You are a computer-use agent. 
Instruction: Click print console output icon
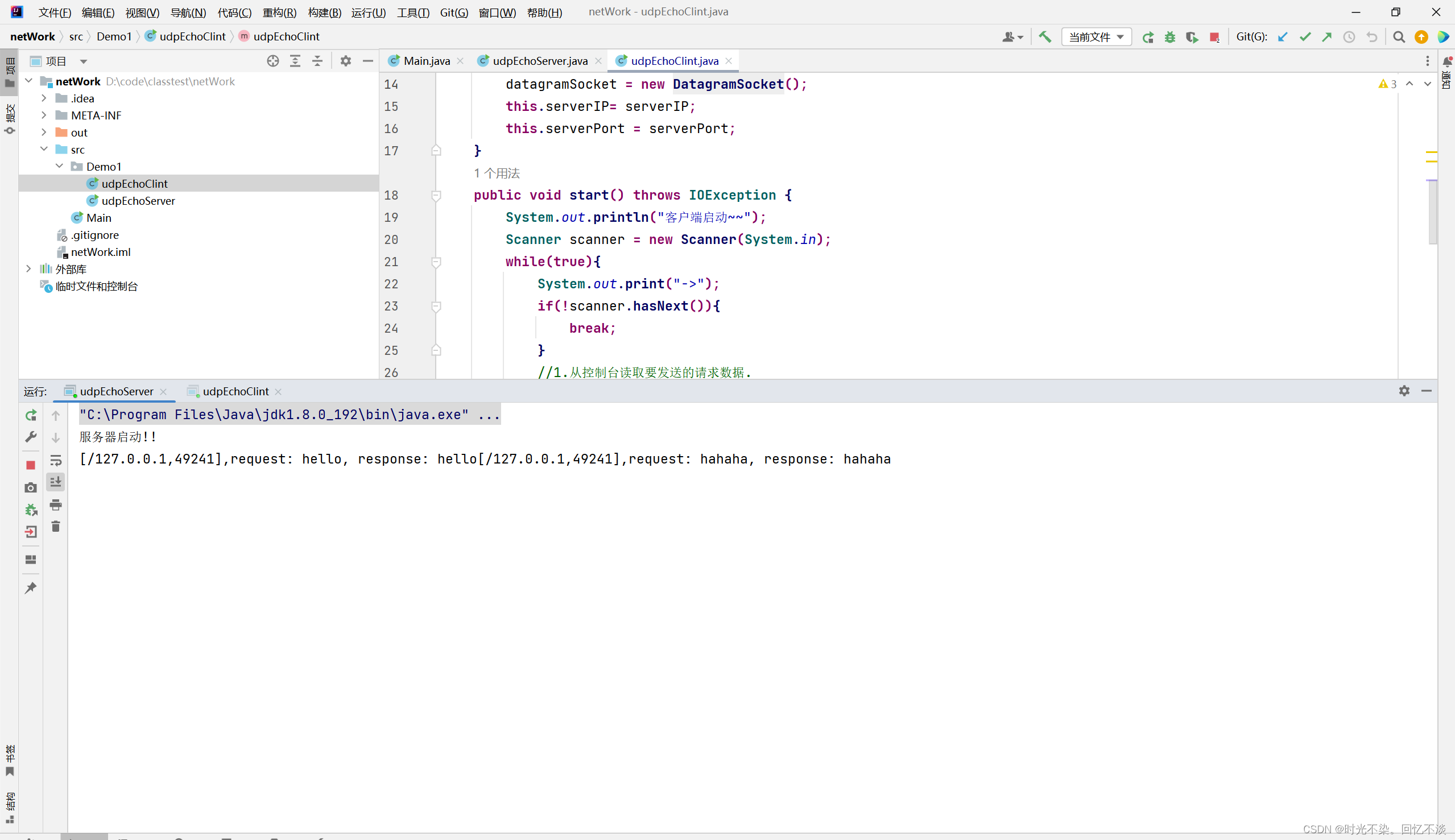click(55, 505)
